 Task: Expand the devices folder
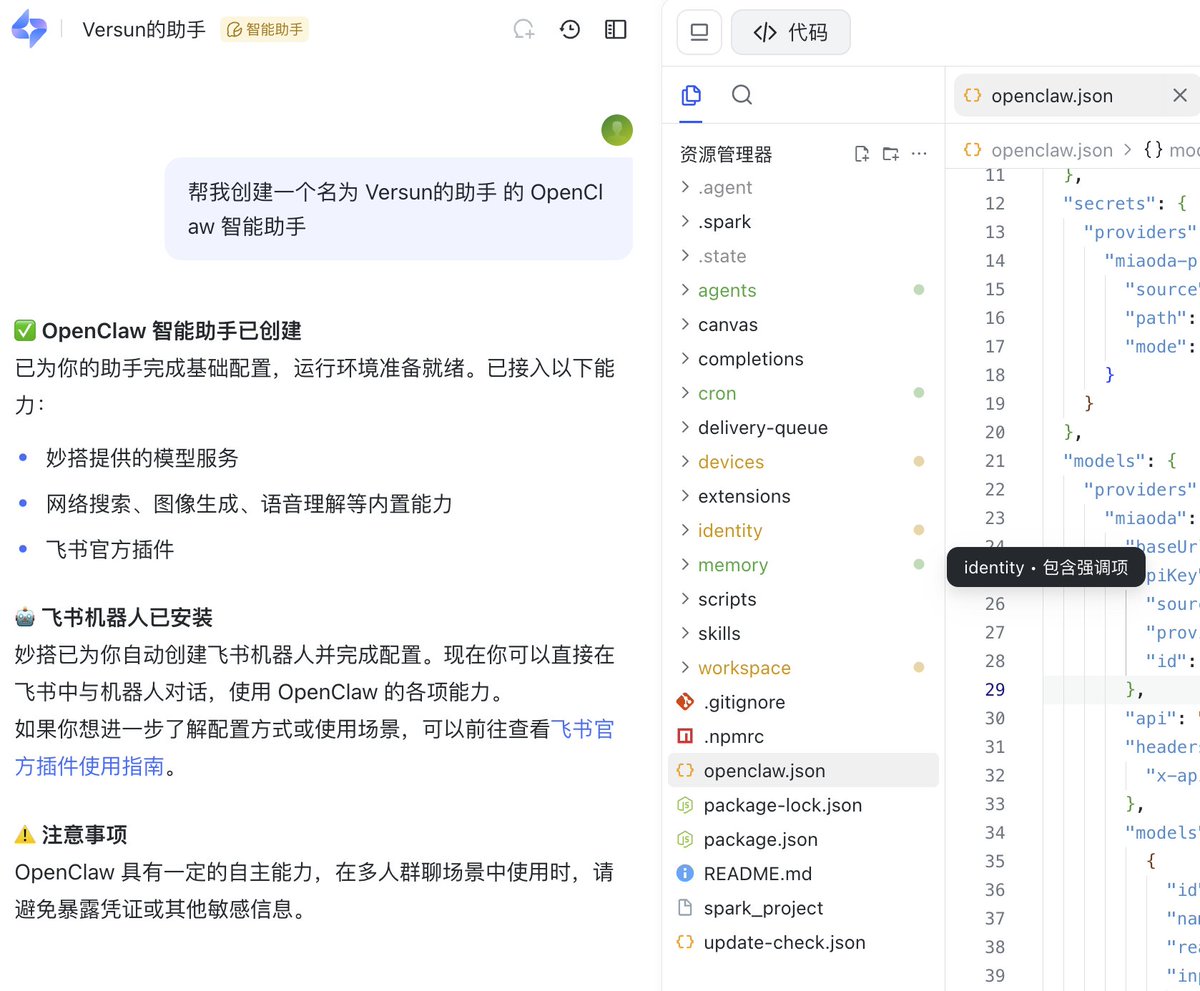pos(803,462)
